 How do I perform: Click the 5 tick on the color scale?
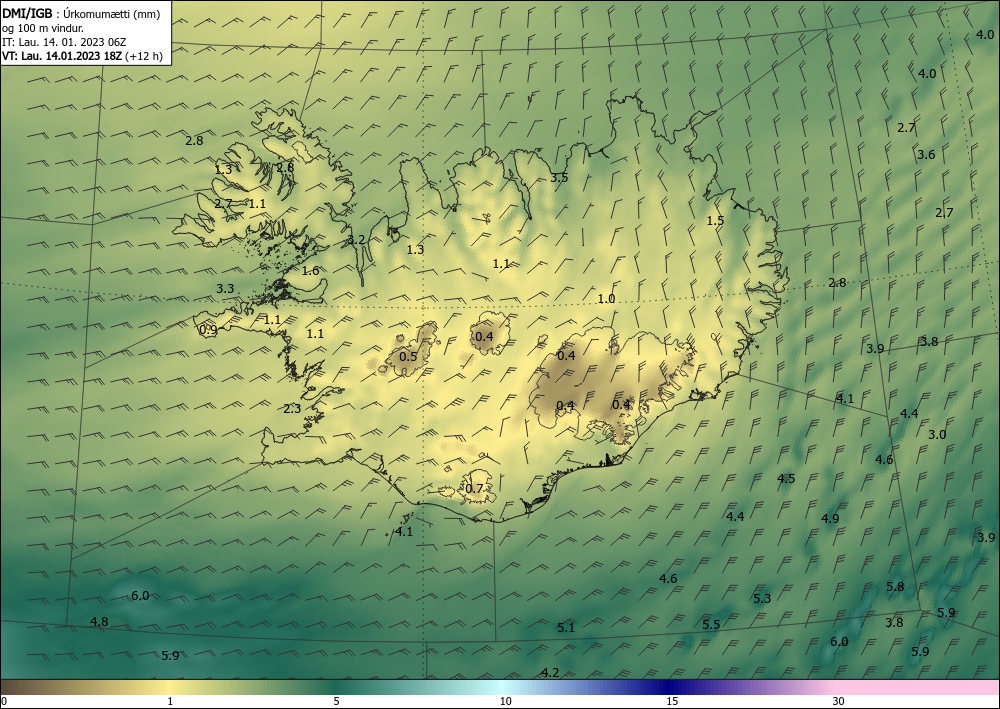point(336,701)
